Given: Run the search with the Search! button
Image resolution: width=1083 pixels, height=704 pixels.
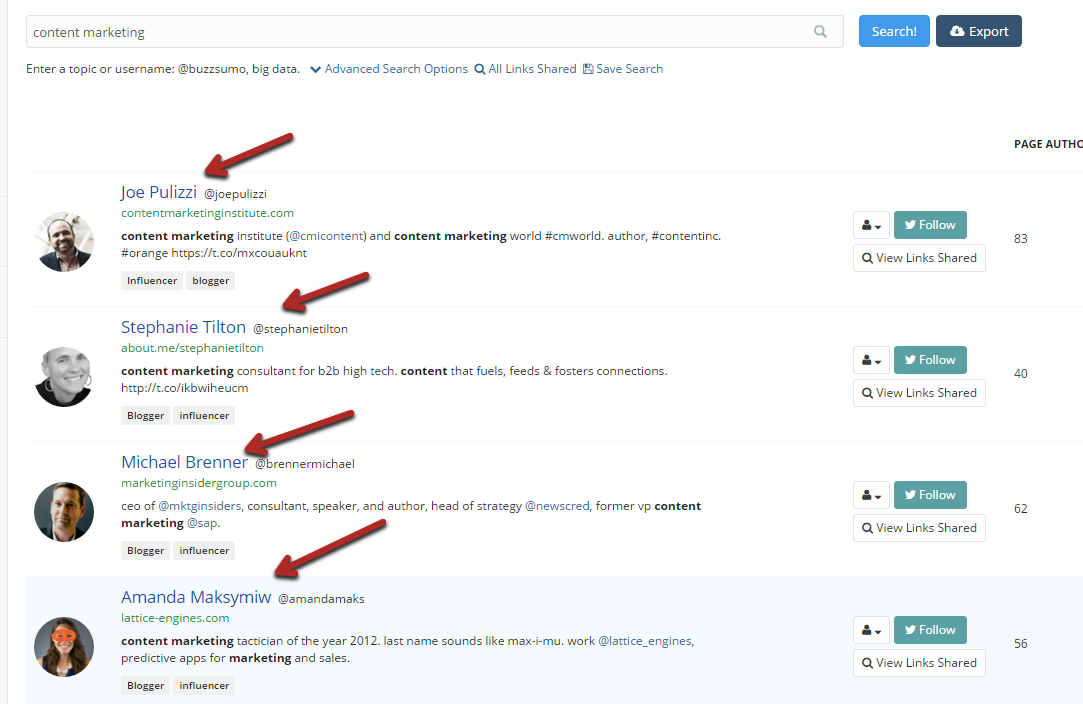Looking at the screenshot, I should [x=894, y=31].
